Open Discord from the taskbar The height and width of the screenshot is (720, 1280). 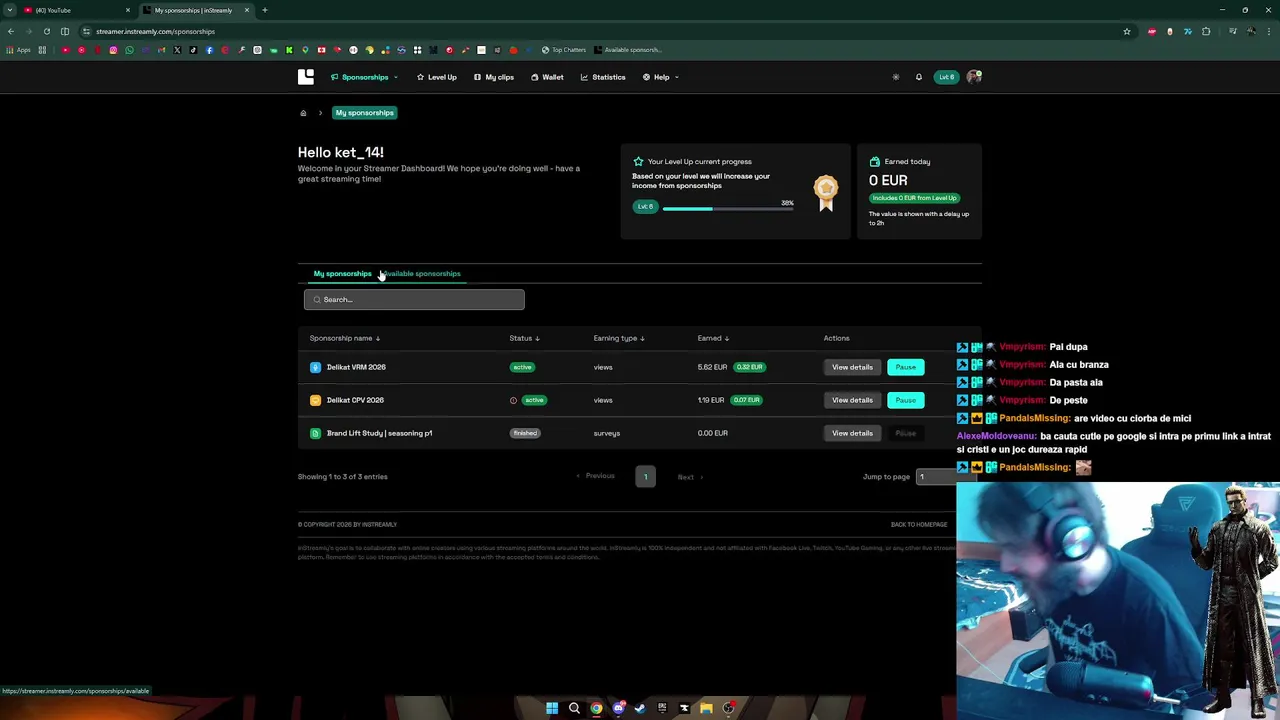[x=618, y=708]
